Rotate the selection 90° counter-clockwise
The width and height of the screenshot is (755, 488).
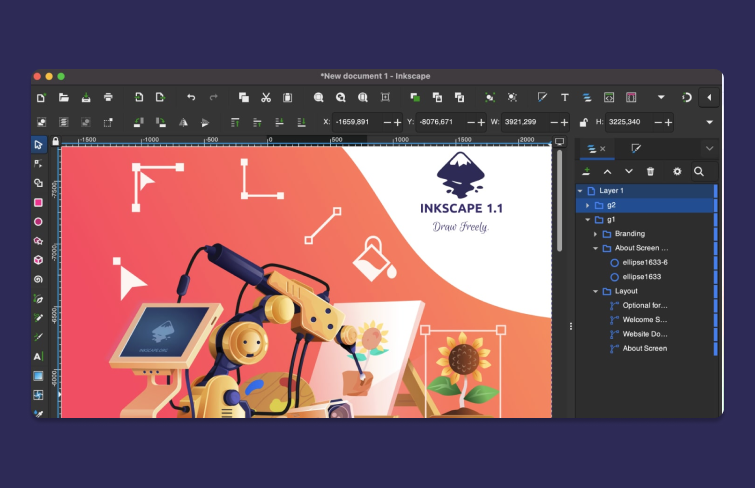tap(139, 122)
